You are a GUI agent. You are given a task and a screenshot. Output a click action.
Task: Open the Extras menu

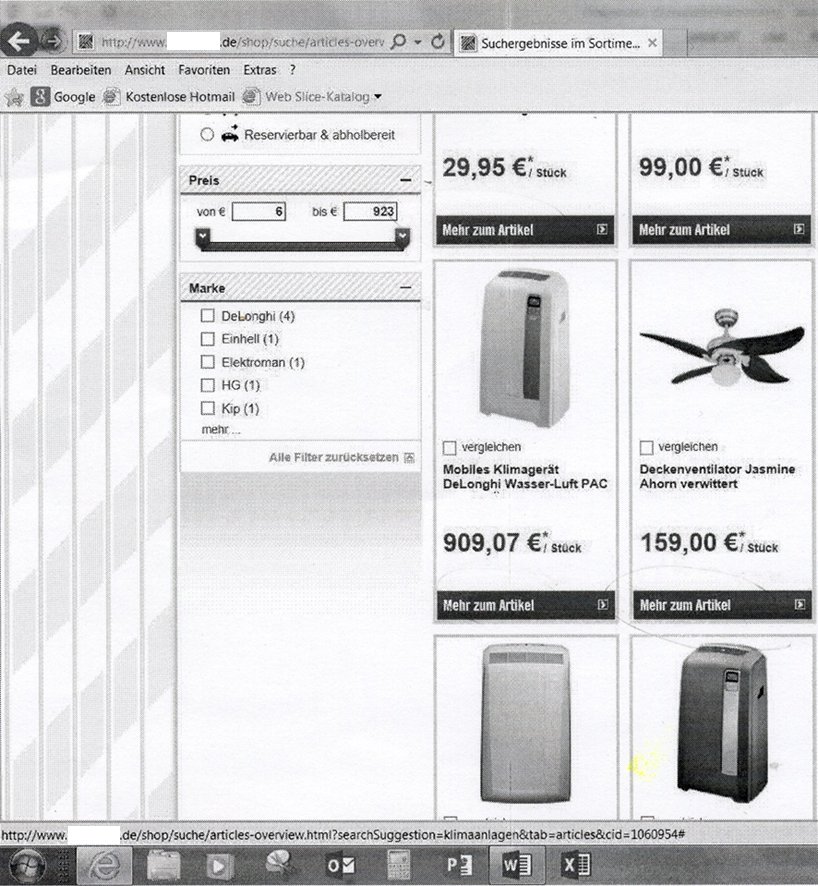tap(260, 70)
